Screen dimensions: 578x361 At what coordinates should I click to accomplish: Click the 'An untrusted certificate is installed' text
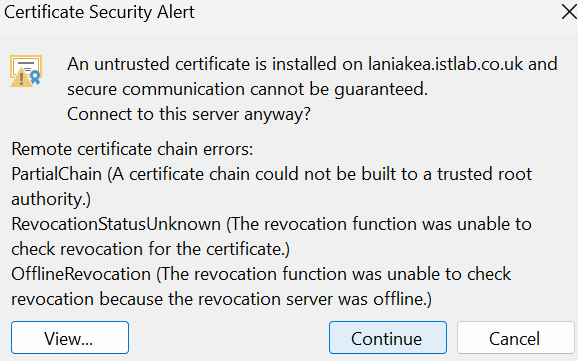click(x=201, y=64)
